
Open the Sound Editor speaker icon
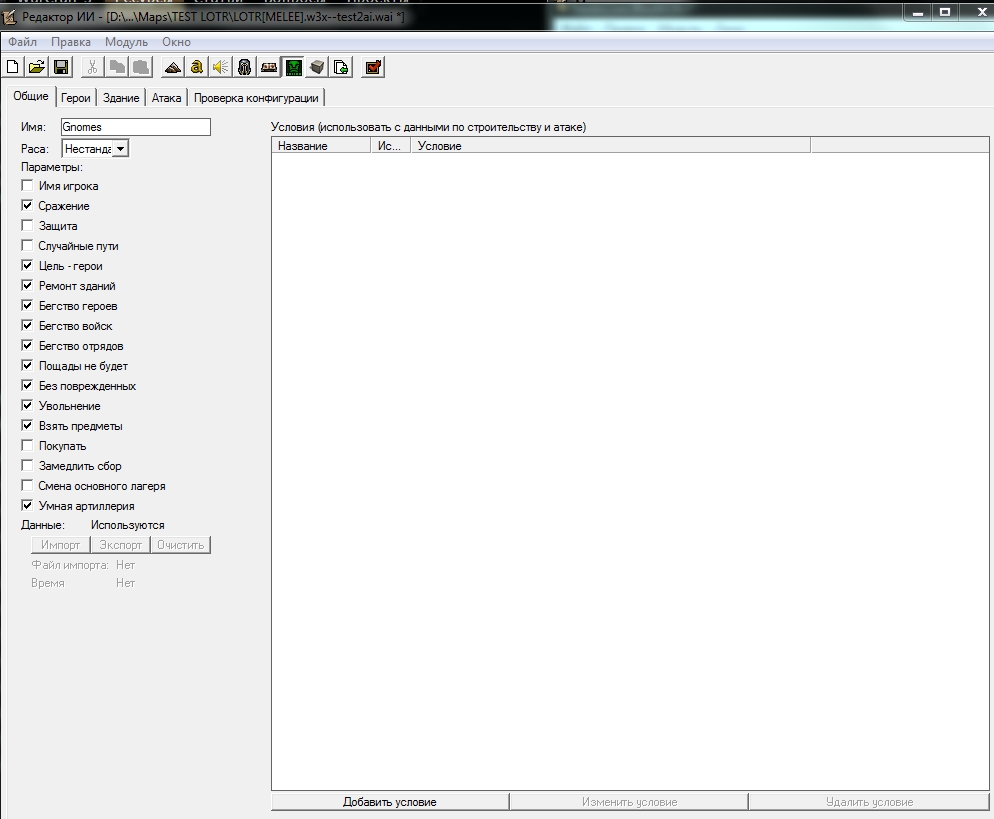click(x=221, y=67)
